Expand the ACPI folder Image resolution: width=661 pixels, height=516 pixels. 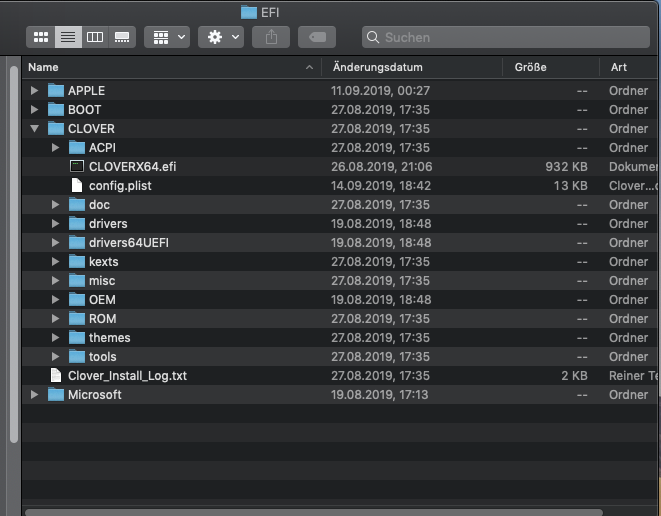click(x=55, y=148)
